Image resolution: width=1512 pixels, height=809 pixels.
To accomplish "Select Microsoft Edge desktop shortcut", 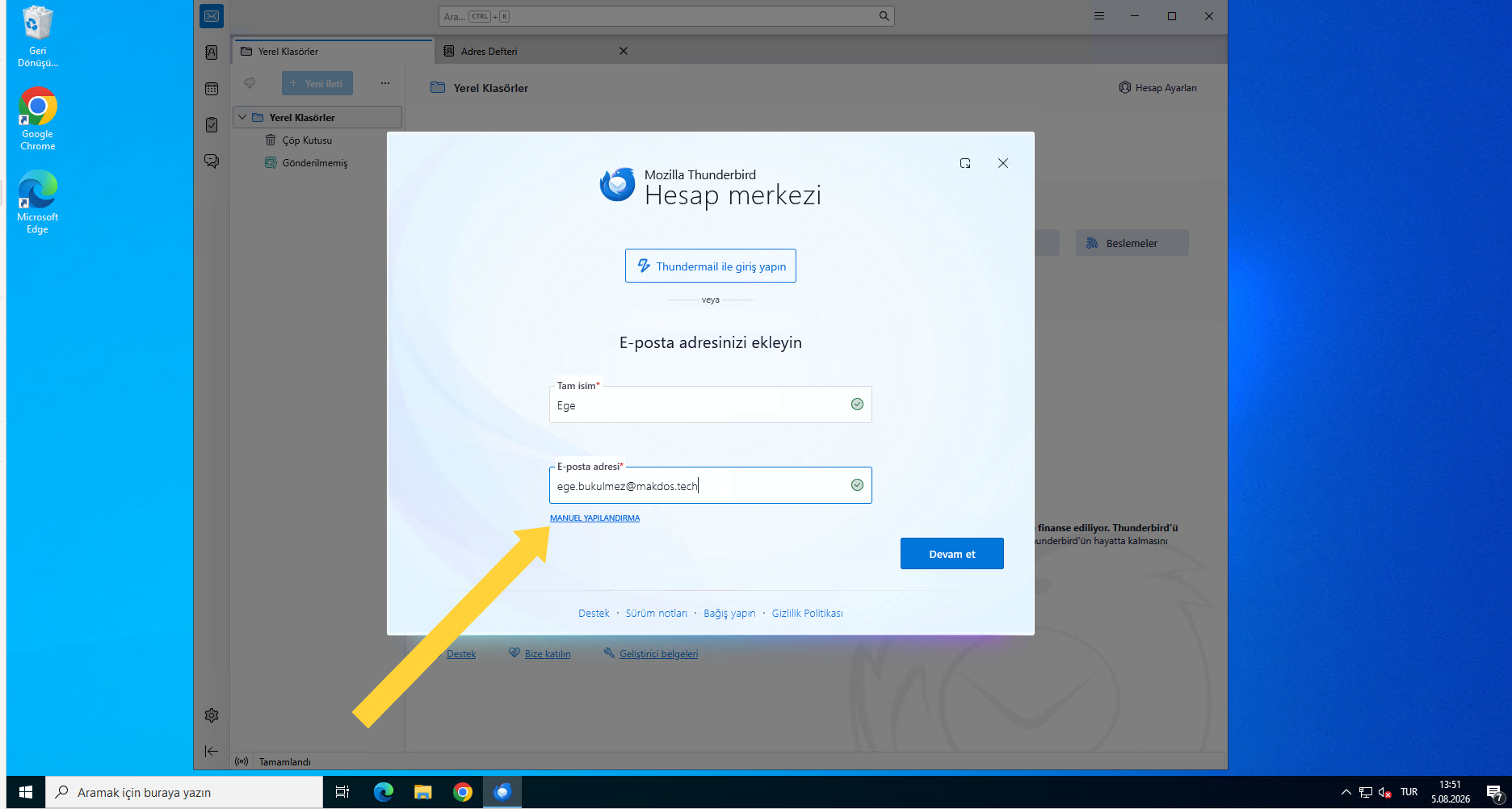I will (x=38, y=202).
